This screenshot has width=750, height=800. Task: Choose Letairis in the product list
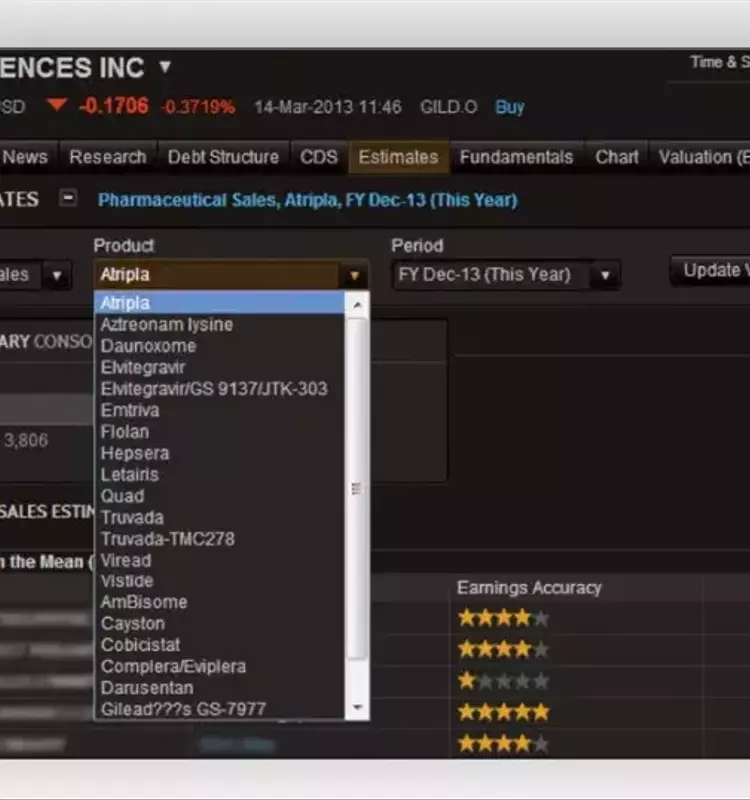tap(219, 474)
